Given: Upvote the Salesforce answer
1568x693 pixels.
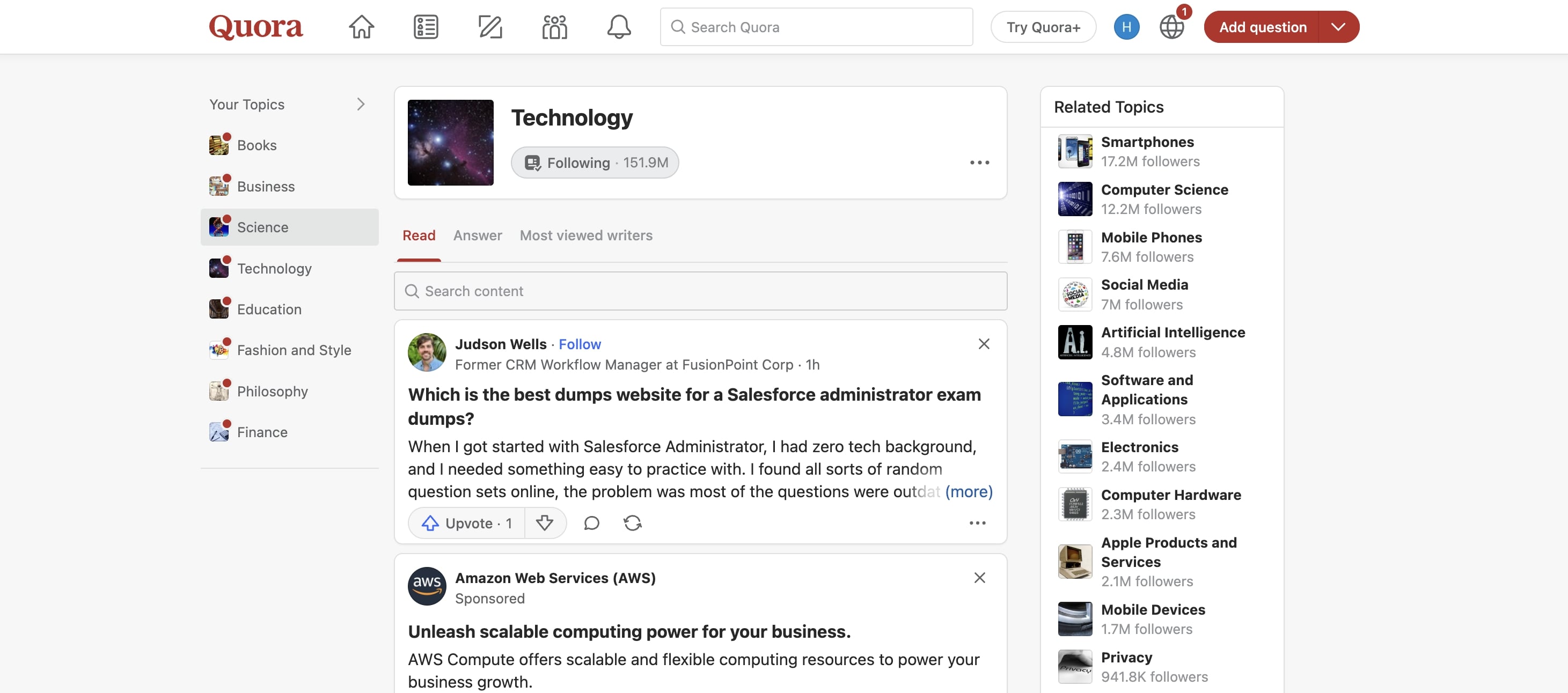Looking at the screenshot, I should (467, 524).
